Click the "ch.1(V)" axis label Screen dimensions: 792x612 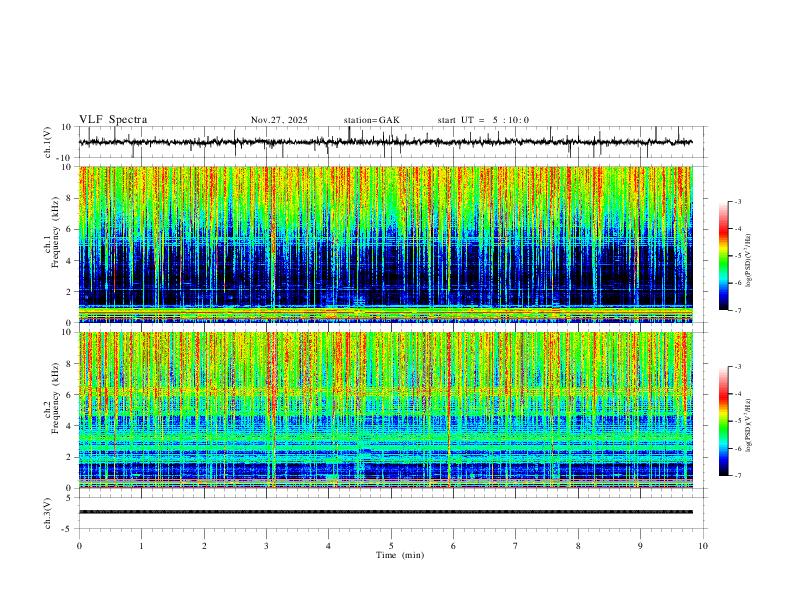[48, 142]
